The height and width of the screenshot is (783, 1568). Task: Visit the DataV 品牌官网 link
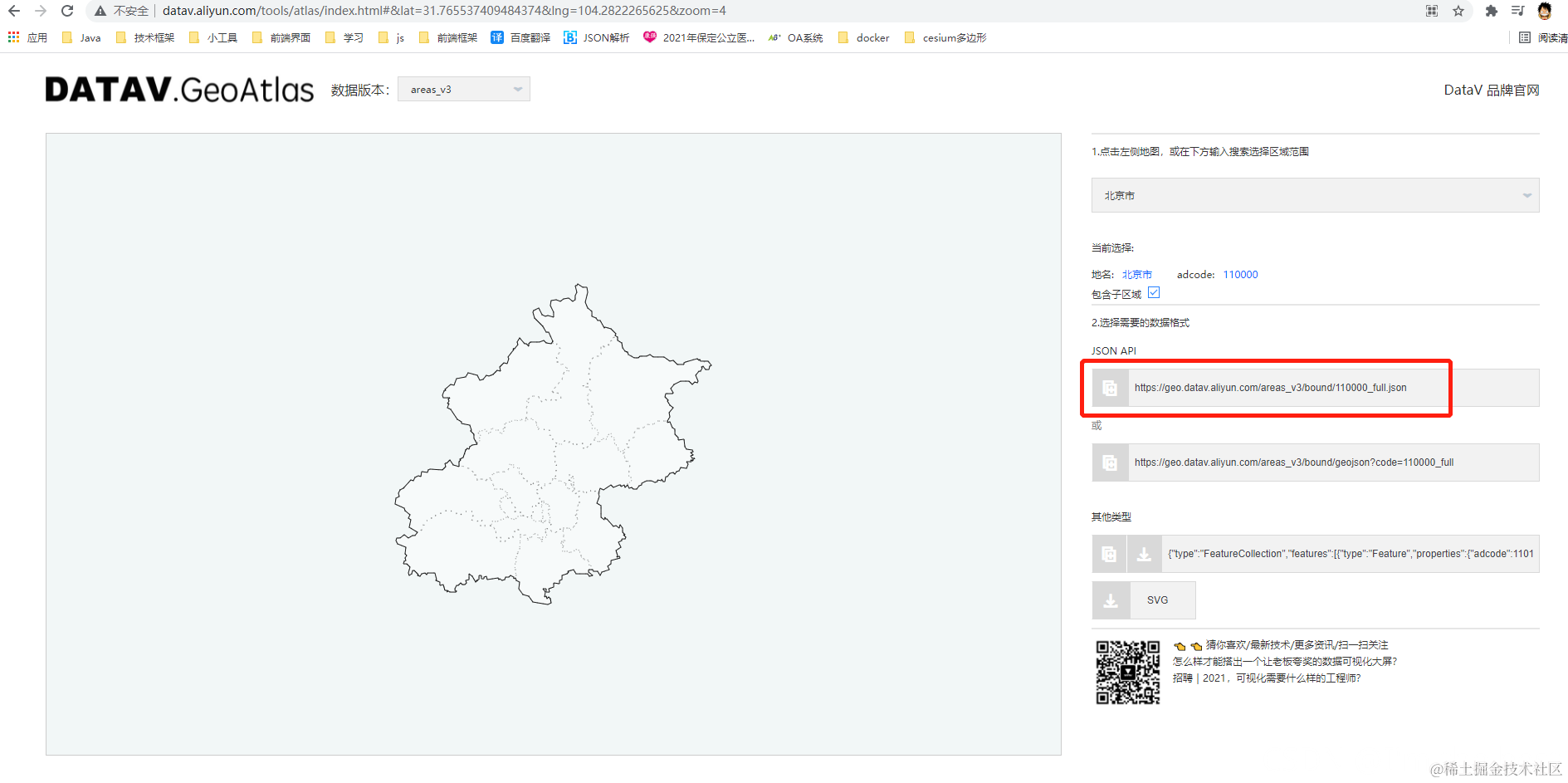point(1491,89)
